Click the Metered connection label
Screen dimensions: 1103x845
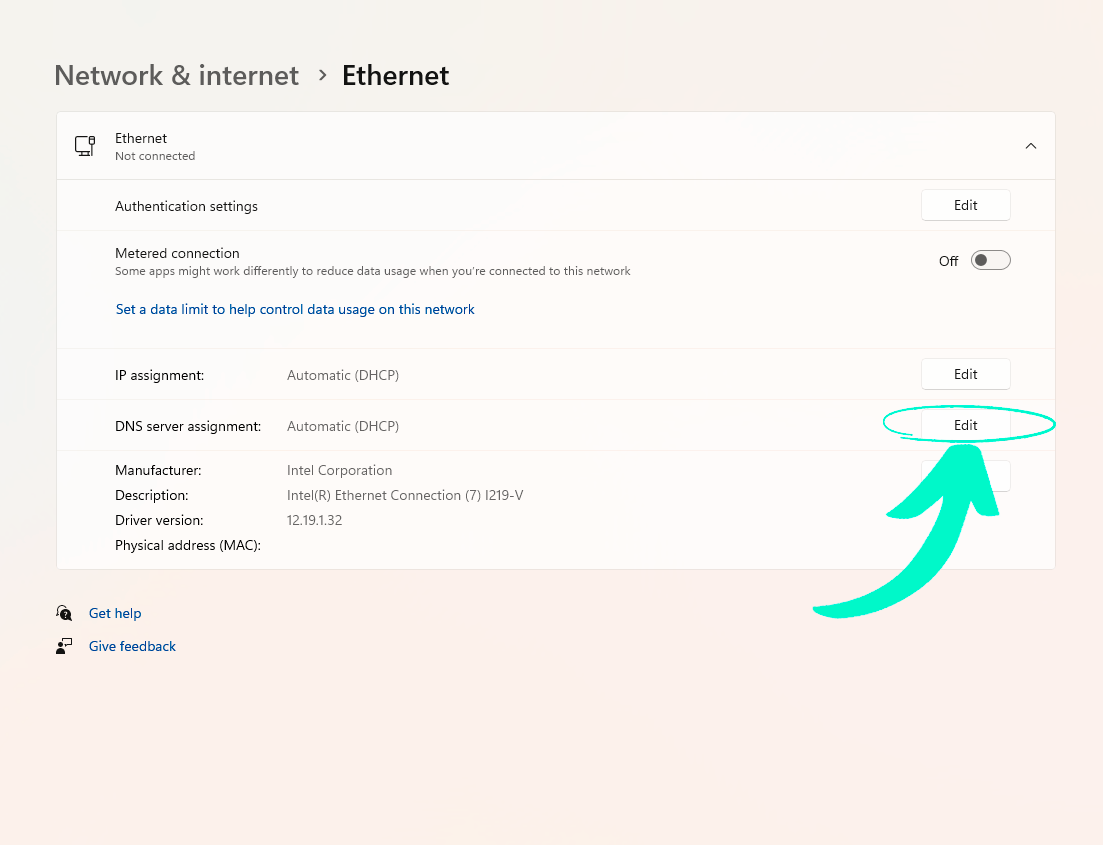coord(177,253)
